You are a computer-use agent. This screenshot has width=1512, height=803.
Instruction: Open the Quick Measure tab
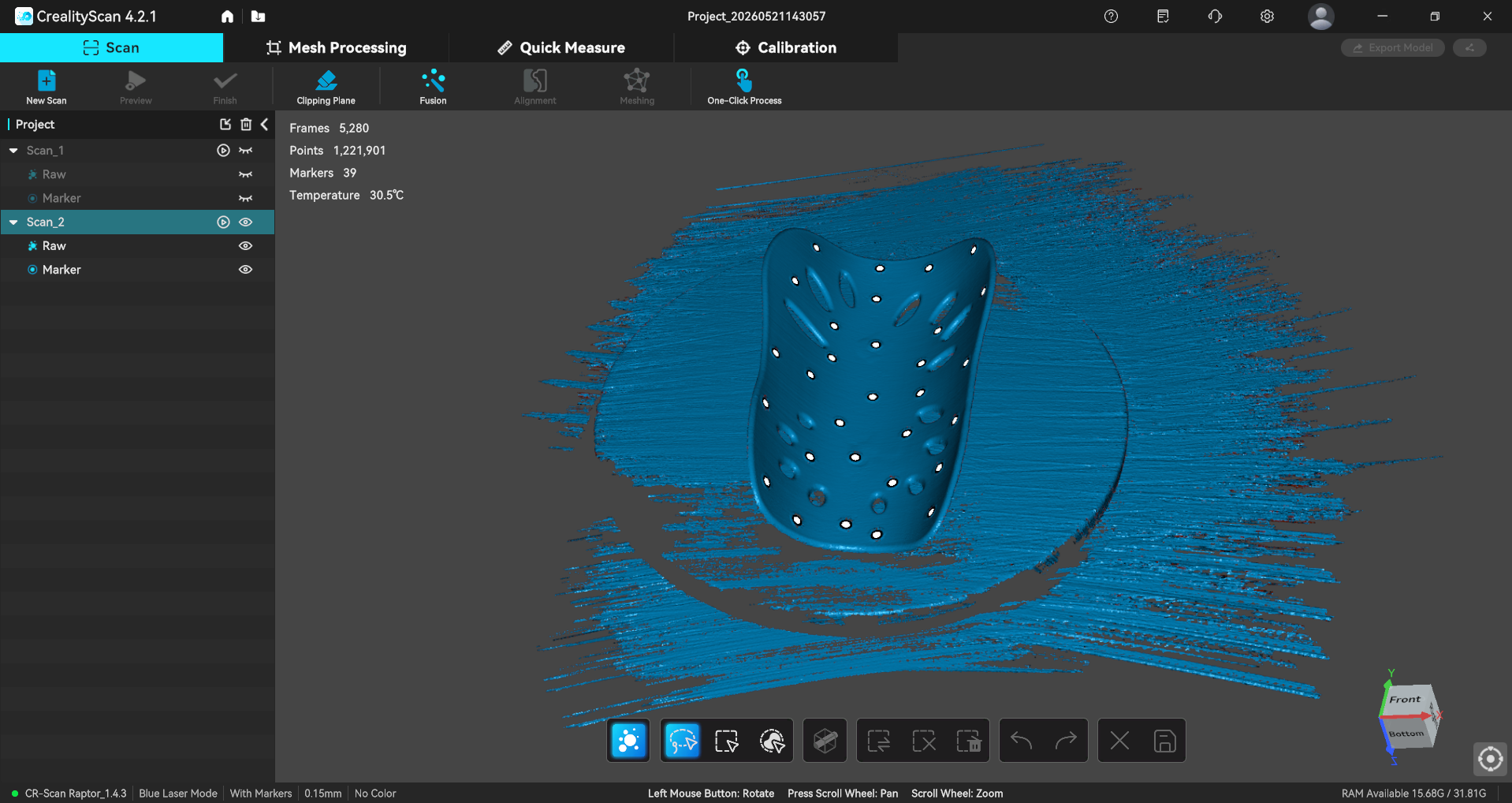click(x=561, y=47)
